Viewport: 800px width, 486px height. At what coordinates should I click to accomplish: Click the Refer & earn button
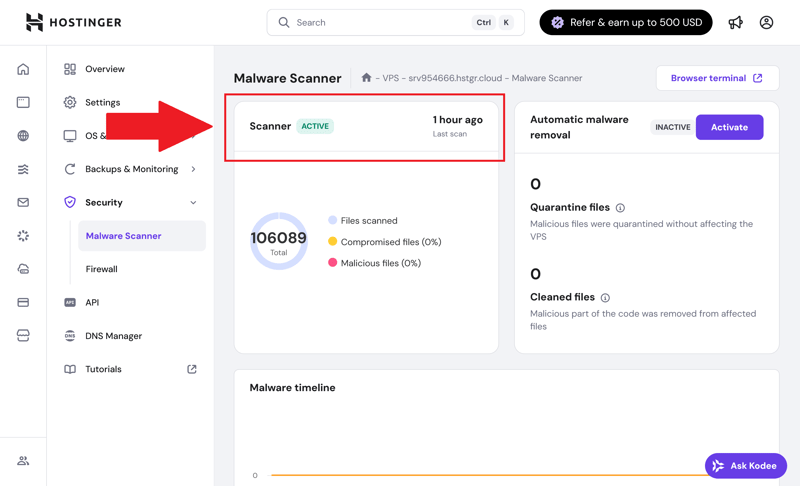625,22
